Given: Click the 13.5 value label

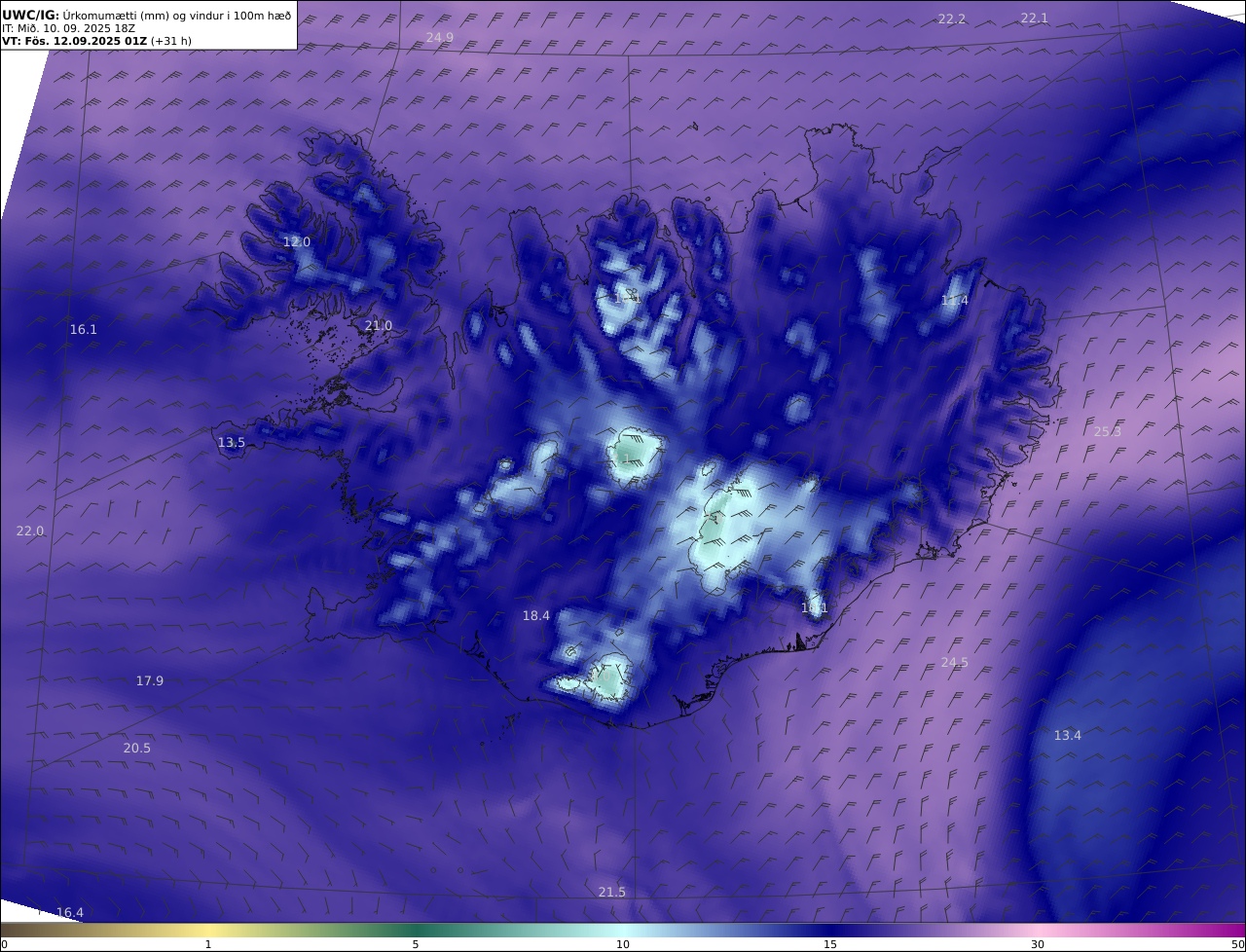Looking at the screenshot, I should pos(232,443).
